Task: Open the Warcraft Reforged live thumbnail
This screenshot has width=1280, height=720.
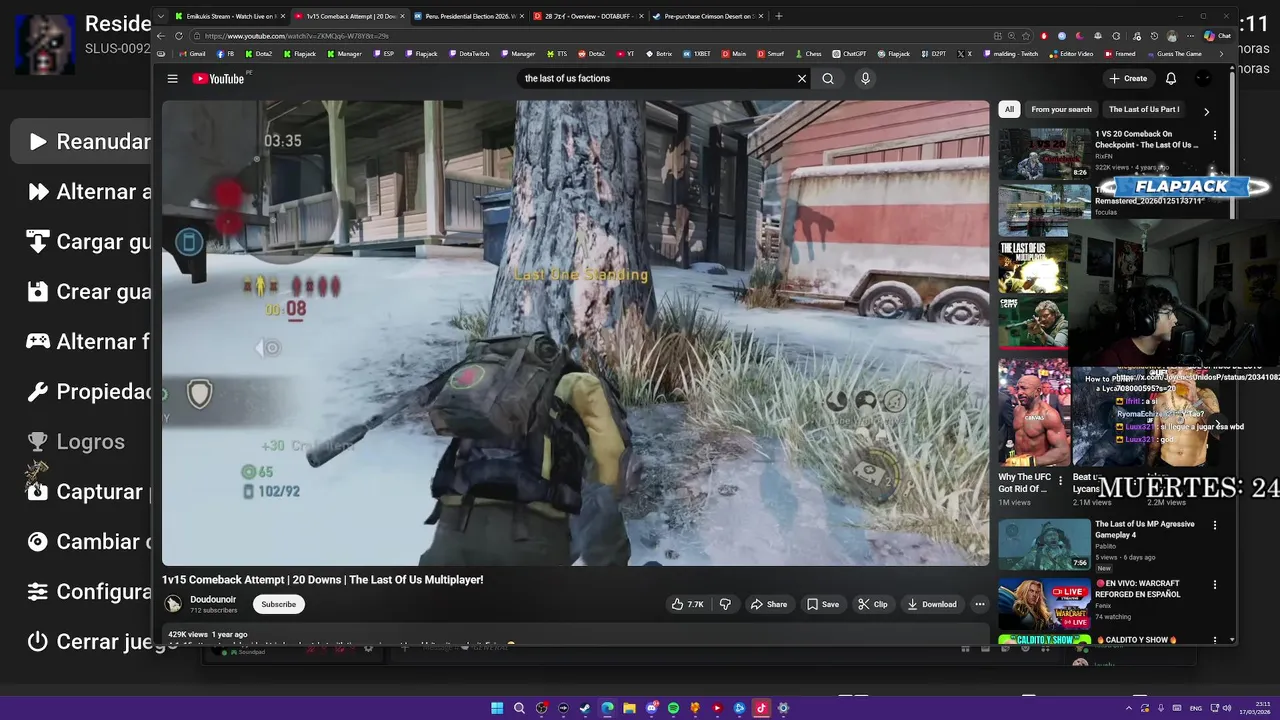Action: 1044,603
